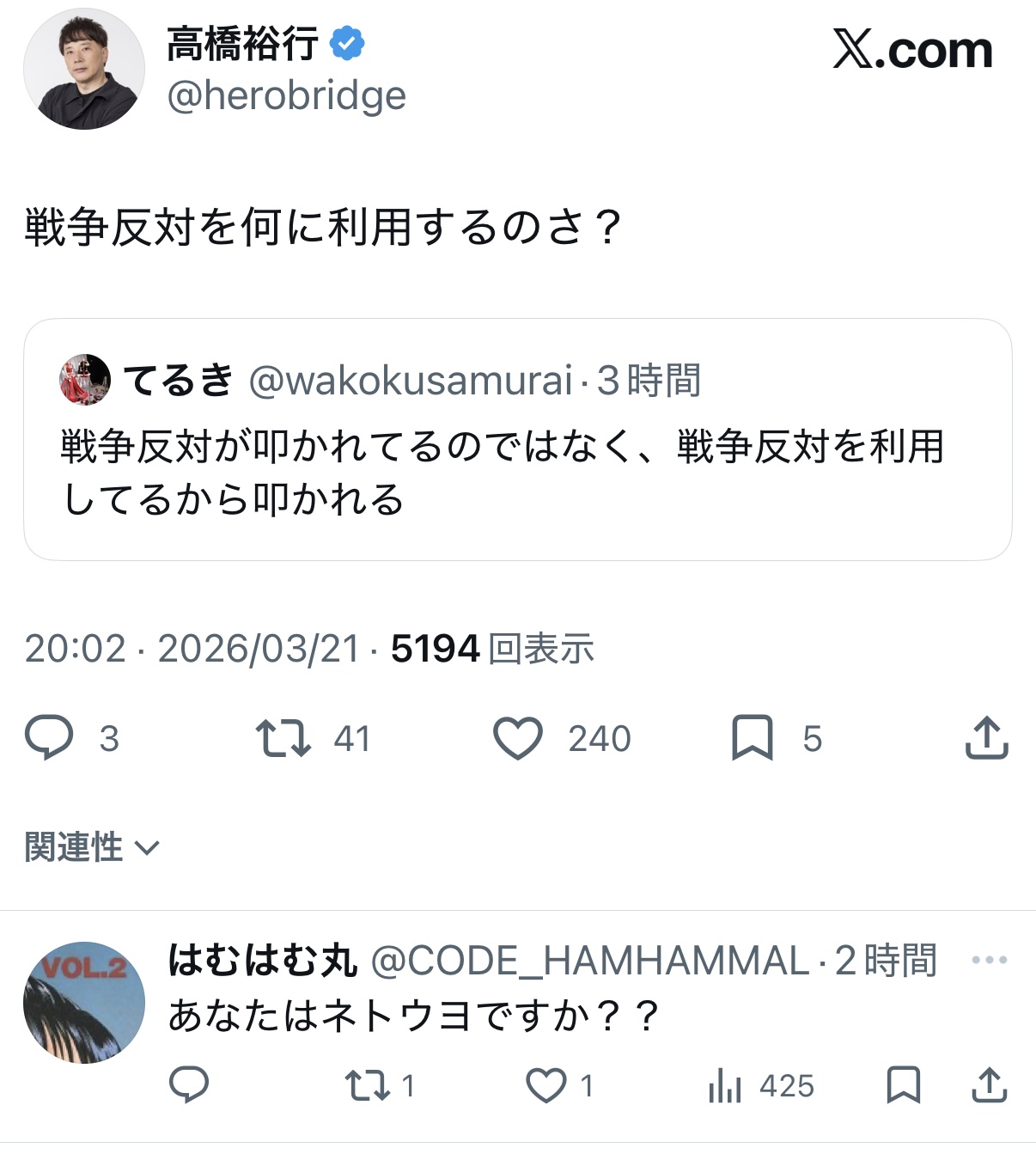1036x1154 pixels.
Task: Share はむはむ丸's reply
Action: pyautogui.click(x=989, y=1085)
